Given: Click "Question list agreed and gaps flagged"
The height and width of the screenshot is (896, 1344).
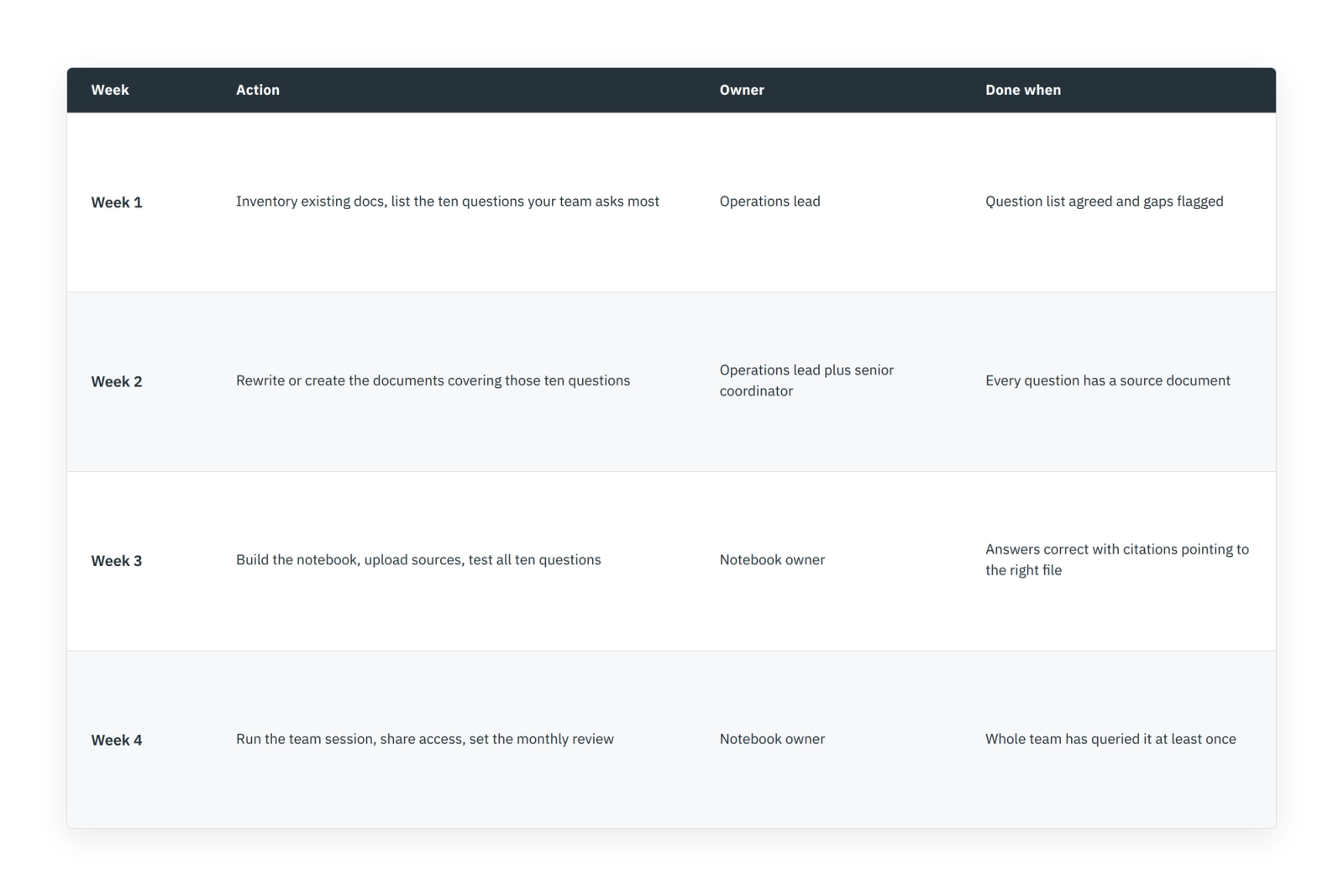Looking at the screenshot, I should click(1104, 202).
